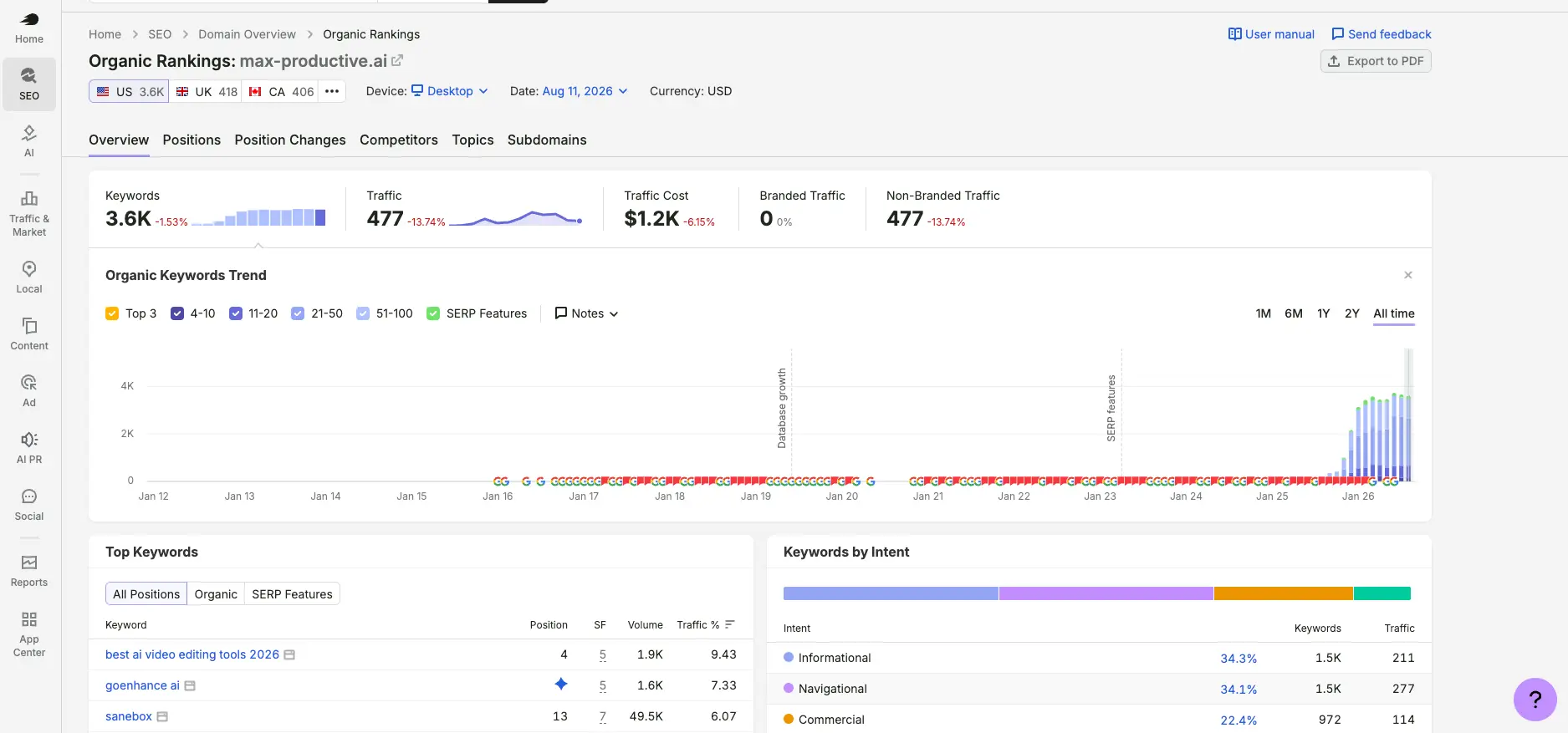Click the Database growth note marker

[783, 409]
